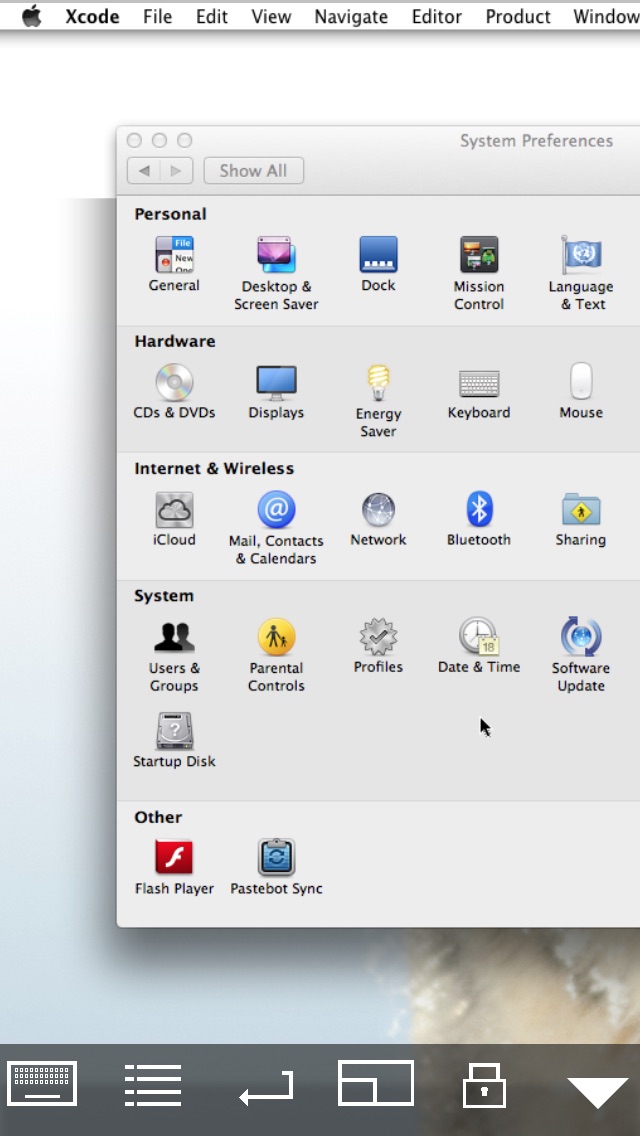Click the Show All button
The width and height of the screenshot is (640, 1136).
pyautogui.click(x=254, y=171)
